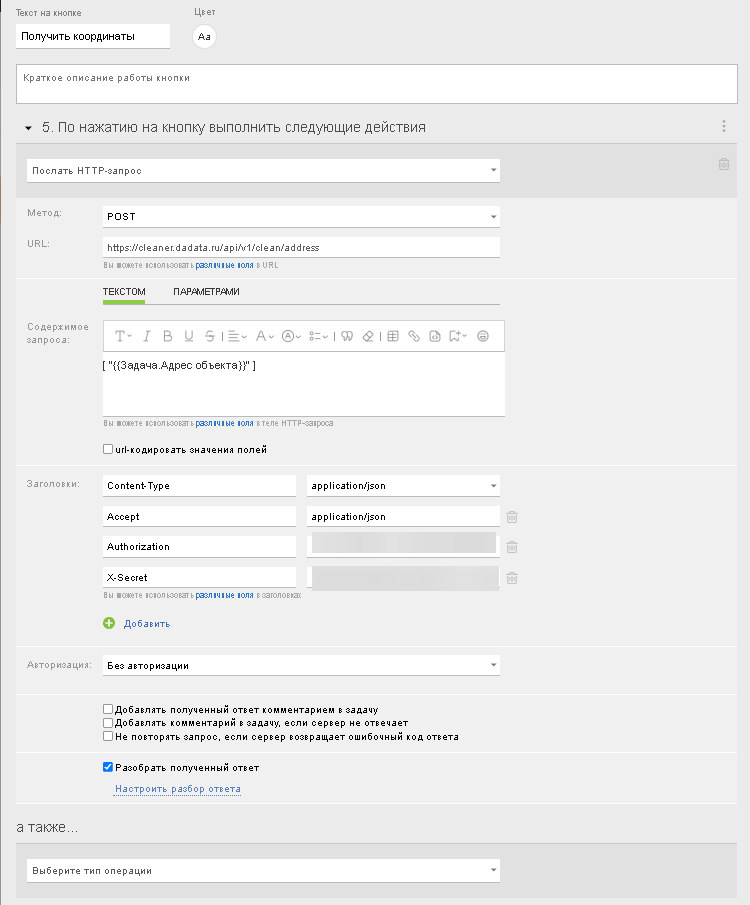Screen dimensions: 750x905
Task: Switch to the ПАРАМЕТРАМИ tab
Action: click(206, 292)
